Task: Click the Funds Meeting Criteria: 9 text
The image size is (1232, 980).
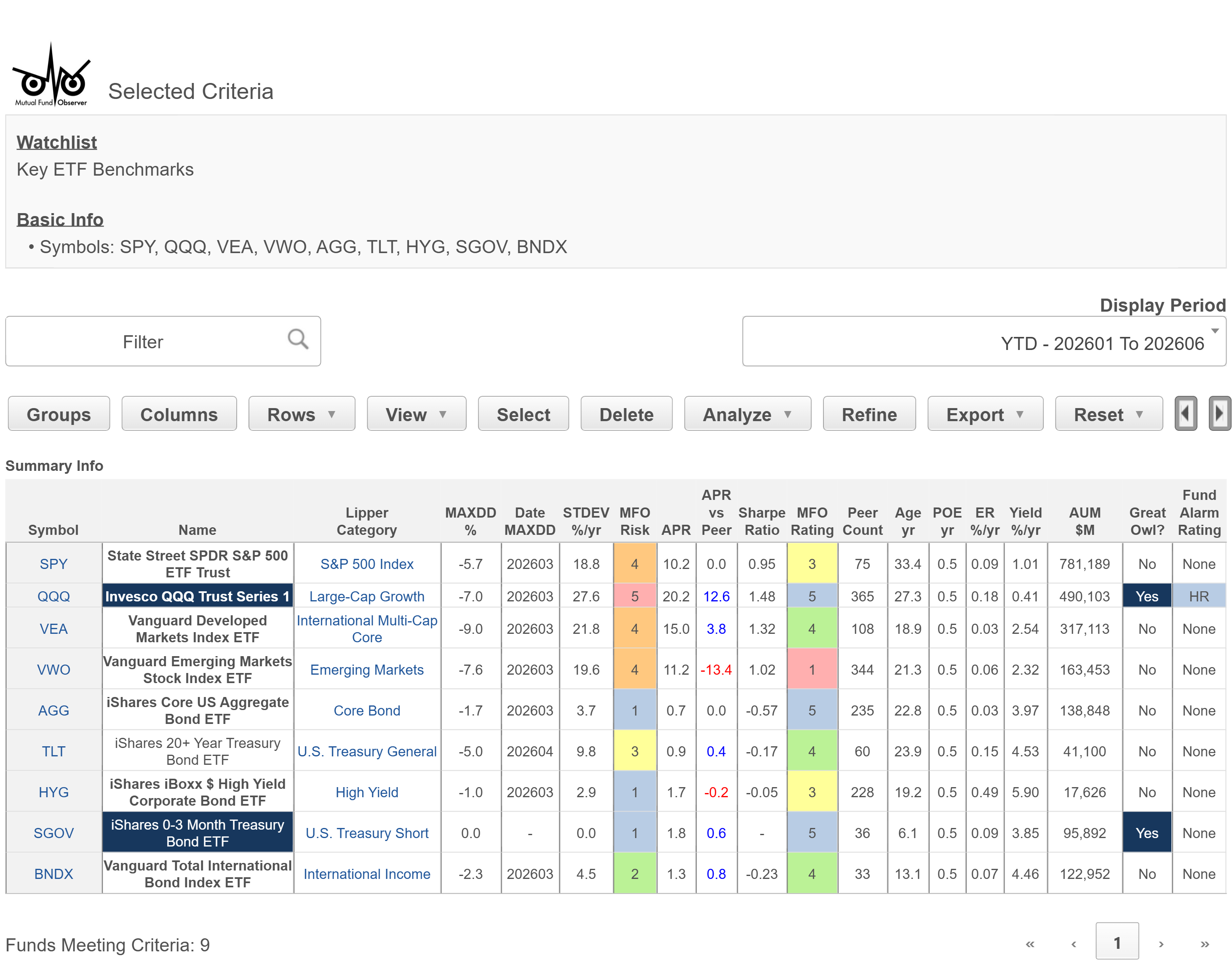Action: click(x=107, y=945)
